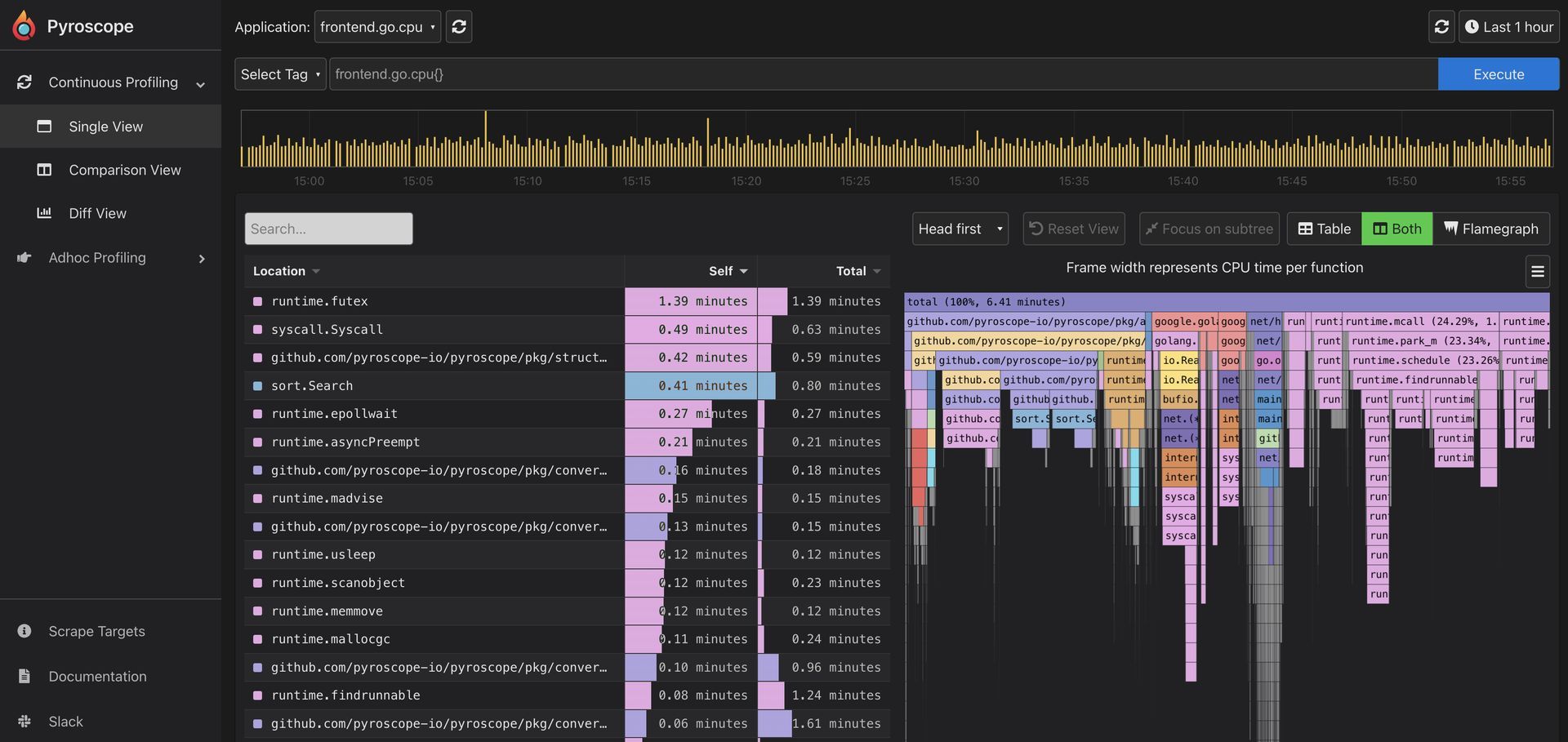Click the Adhoc Profiling pointing hand icon

pyautogui.click(x=24, y=258)
